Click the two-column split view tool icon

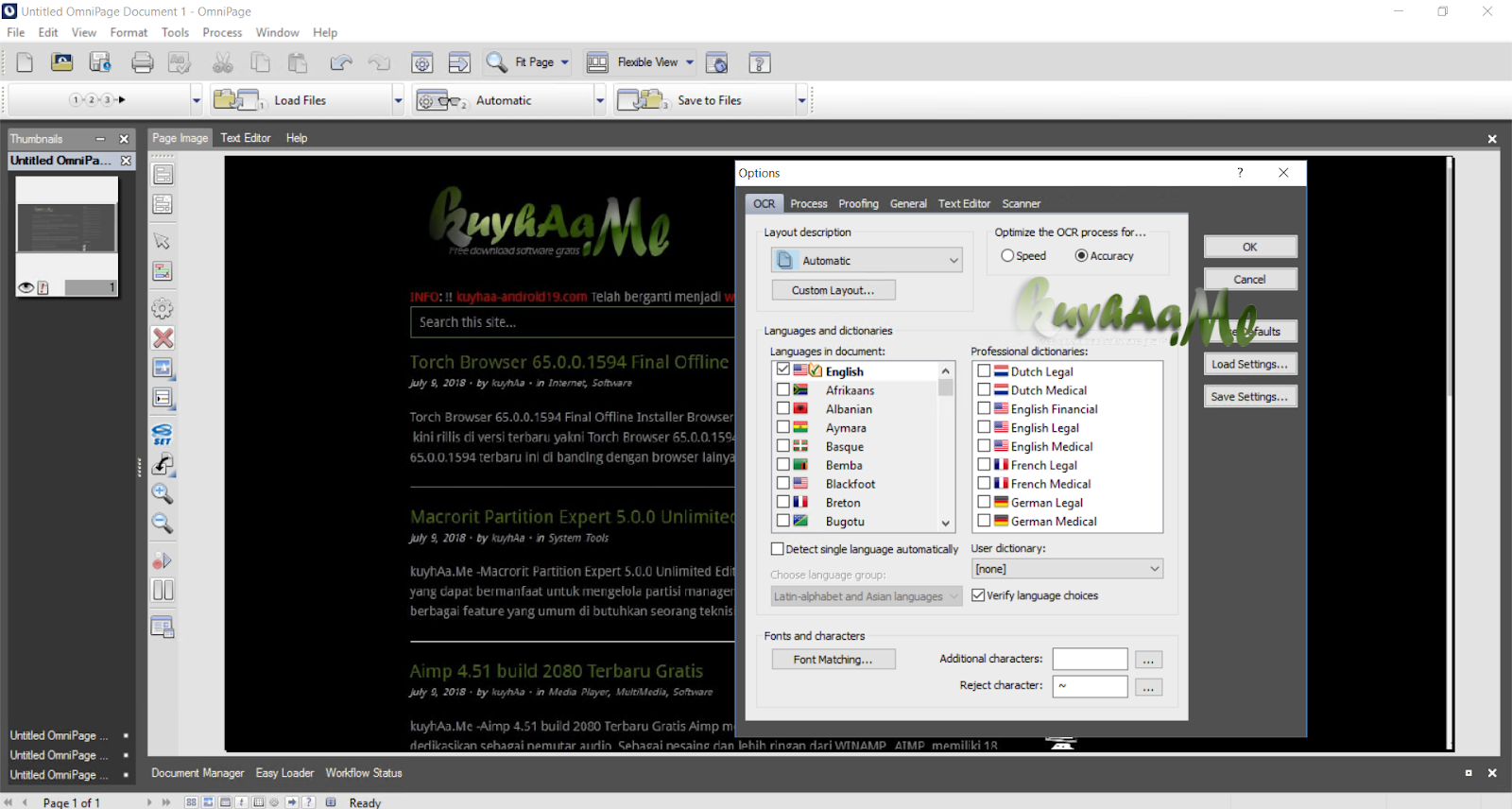(x=163, y=590)
